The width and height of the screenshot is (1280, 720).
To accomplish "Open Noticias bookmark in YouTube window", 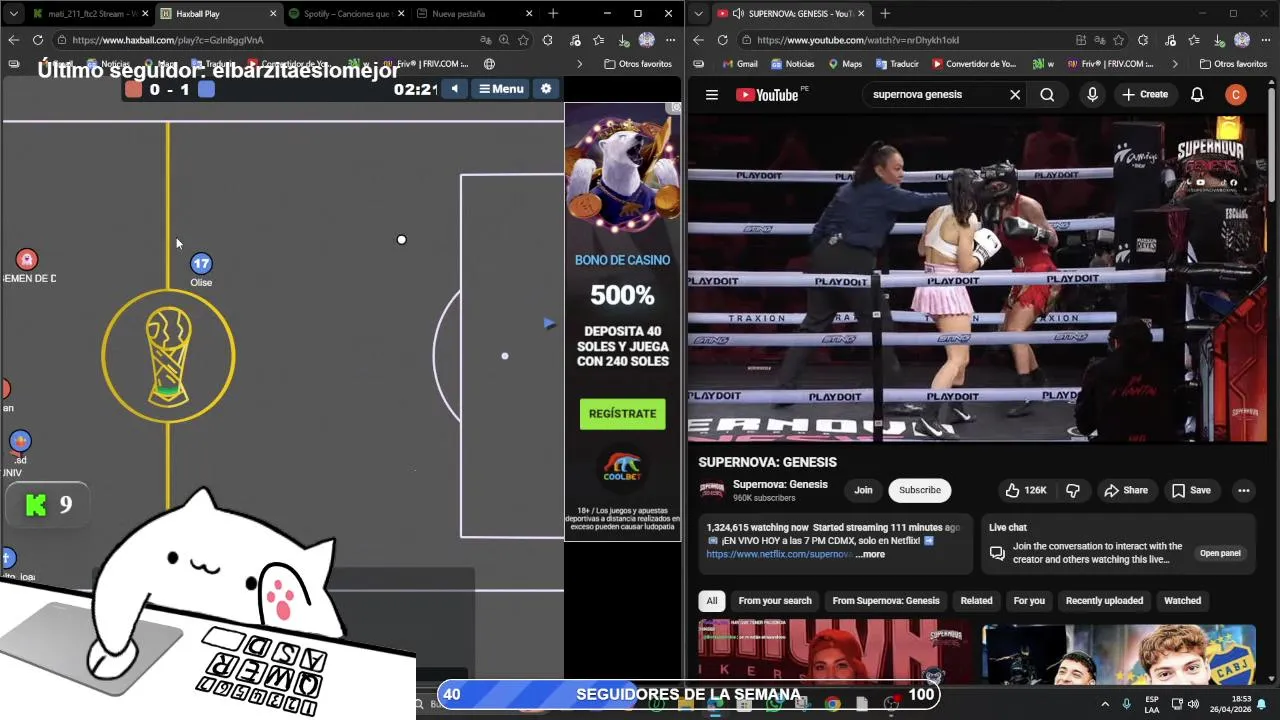I will coord(792,64).
